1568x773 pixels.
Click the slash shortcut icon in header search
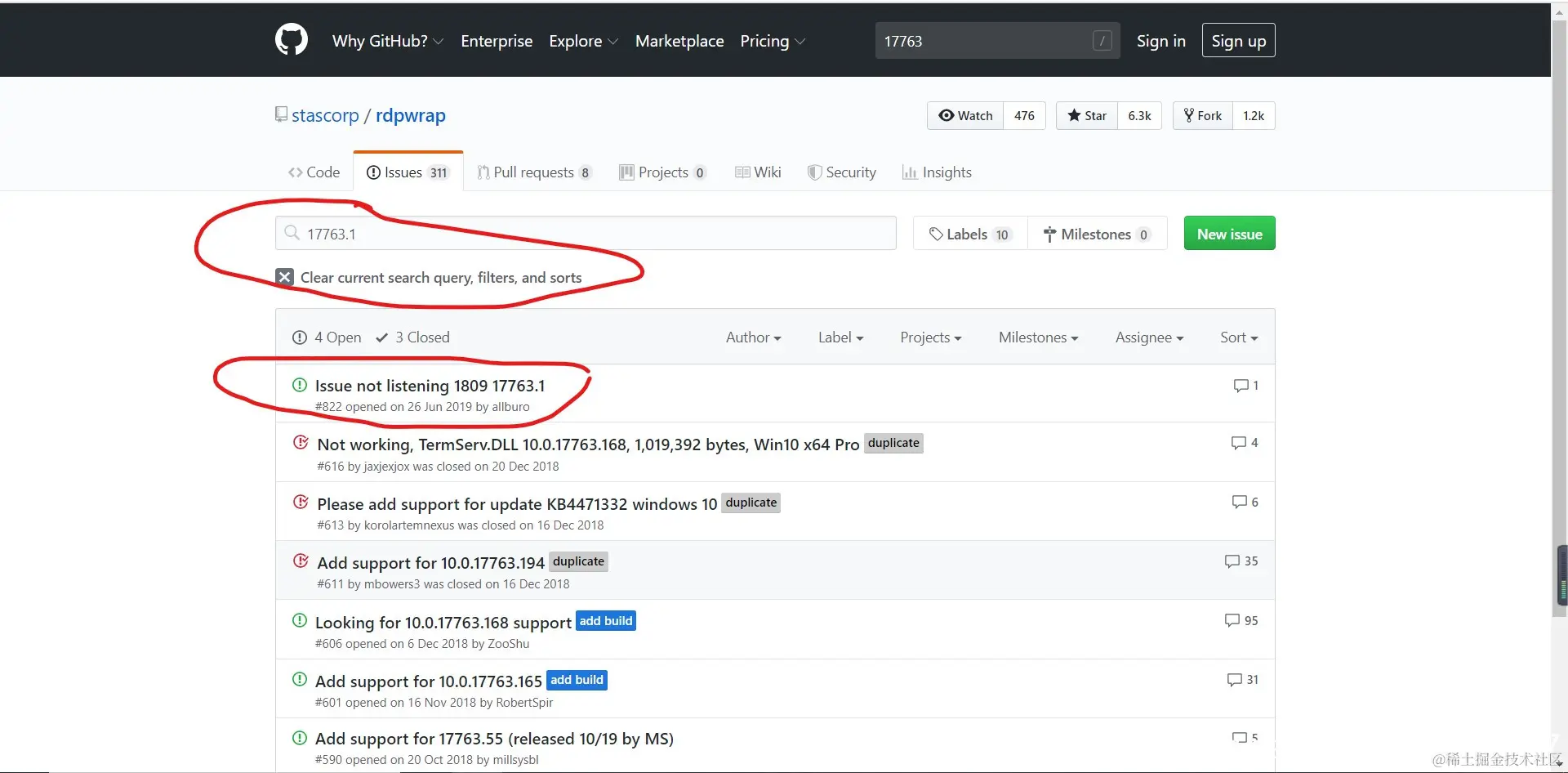(x=1102, y=41)
